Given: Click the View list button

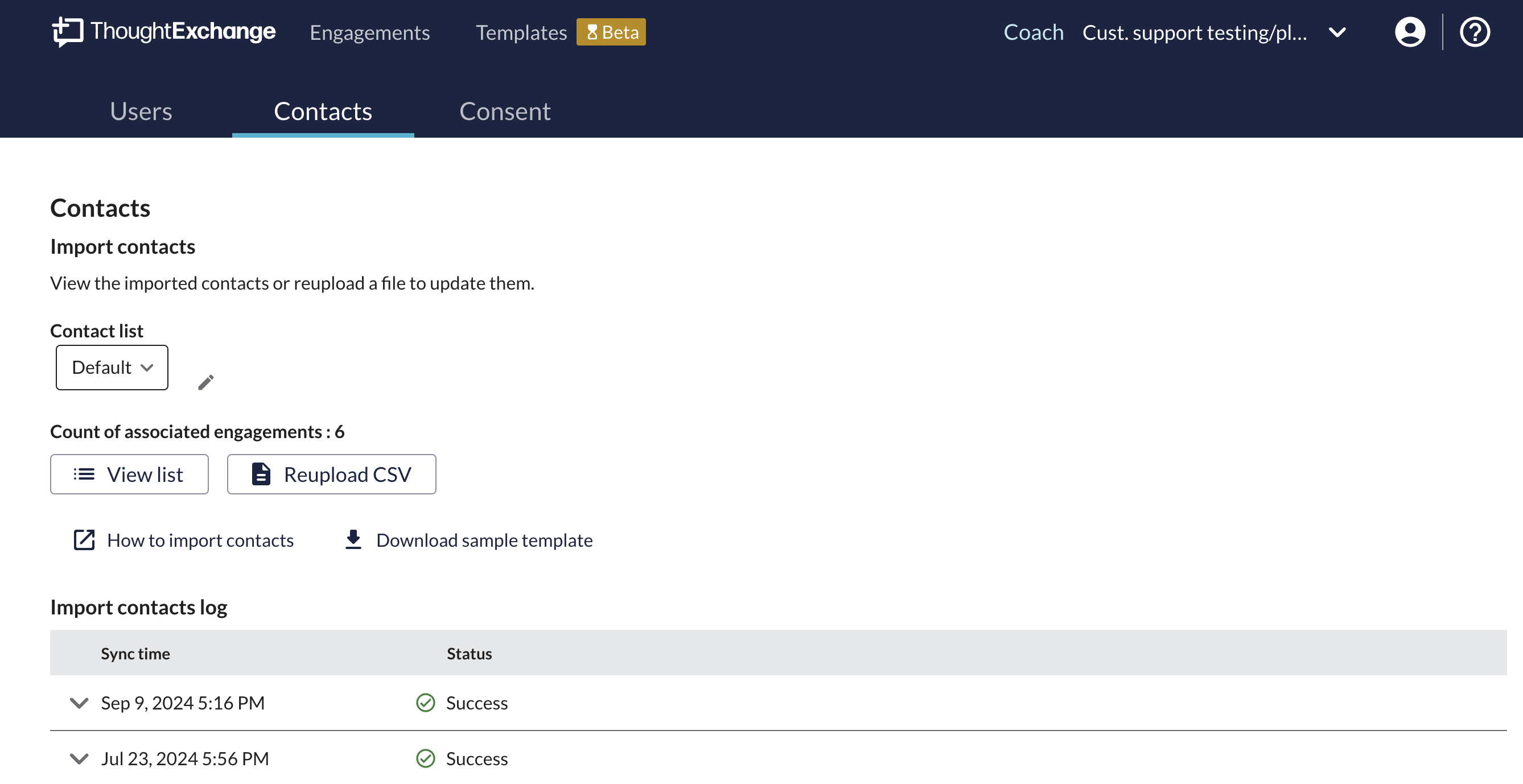Looking at the screenshot, I should pos(130,474).
